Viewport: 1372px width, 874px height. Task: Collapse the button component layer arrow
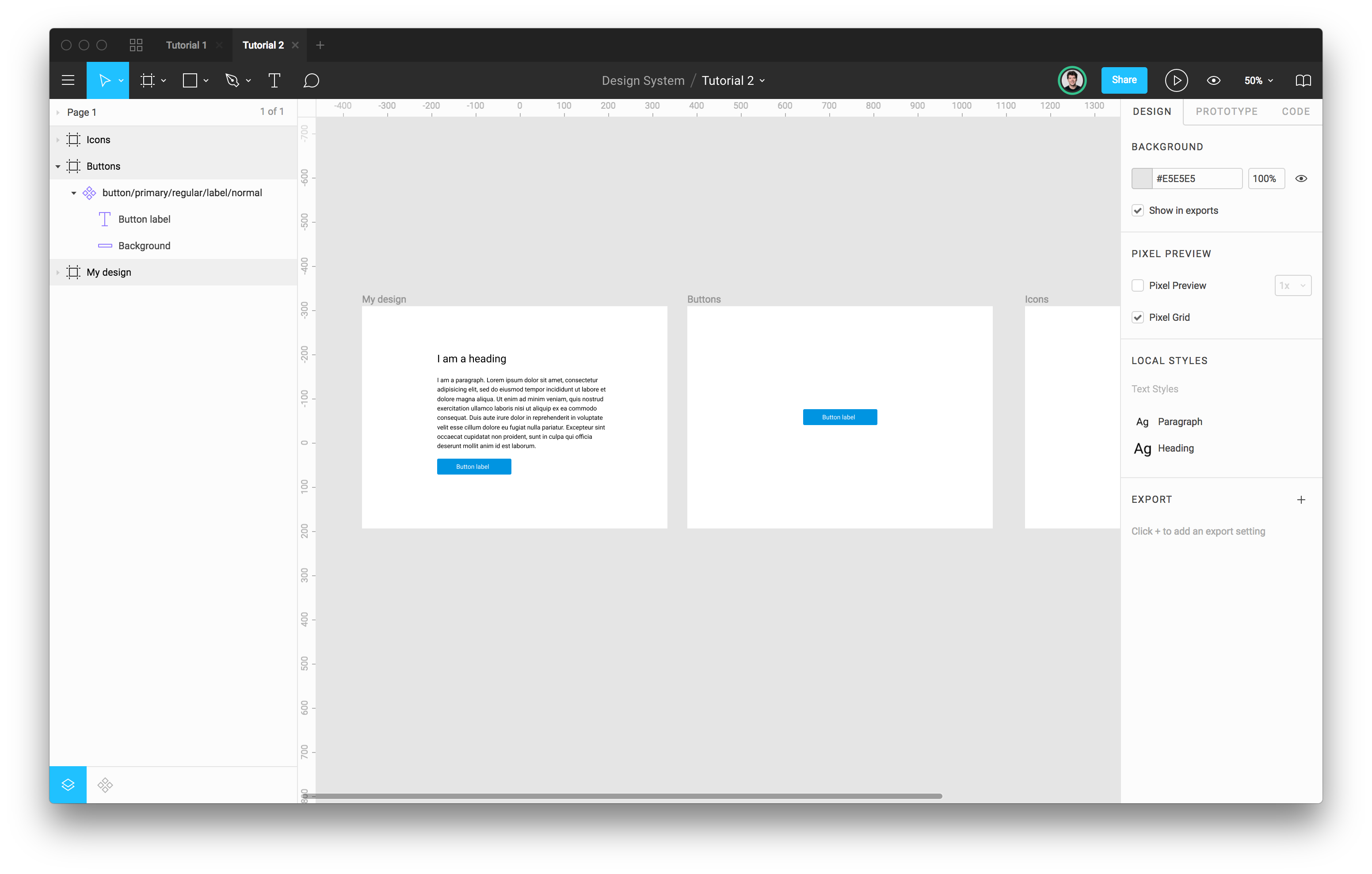click(x=73, y=193)
